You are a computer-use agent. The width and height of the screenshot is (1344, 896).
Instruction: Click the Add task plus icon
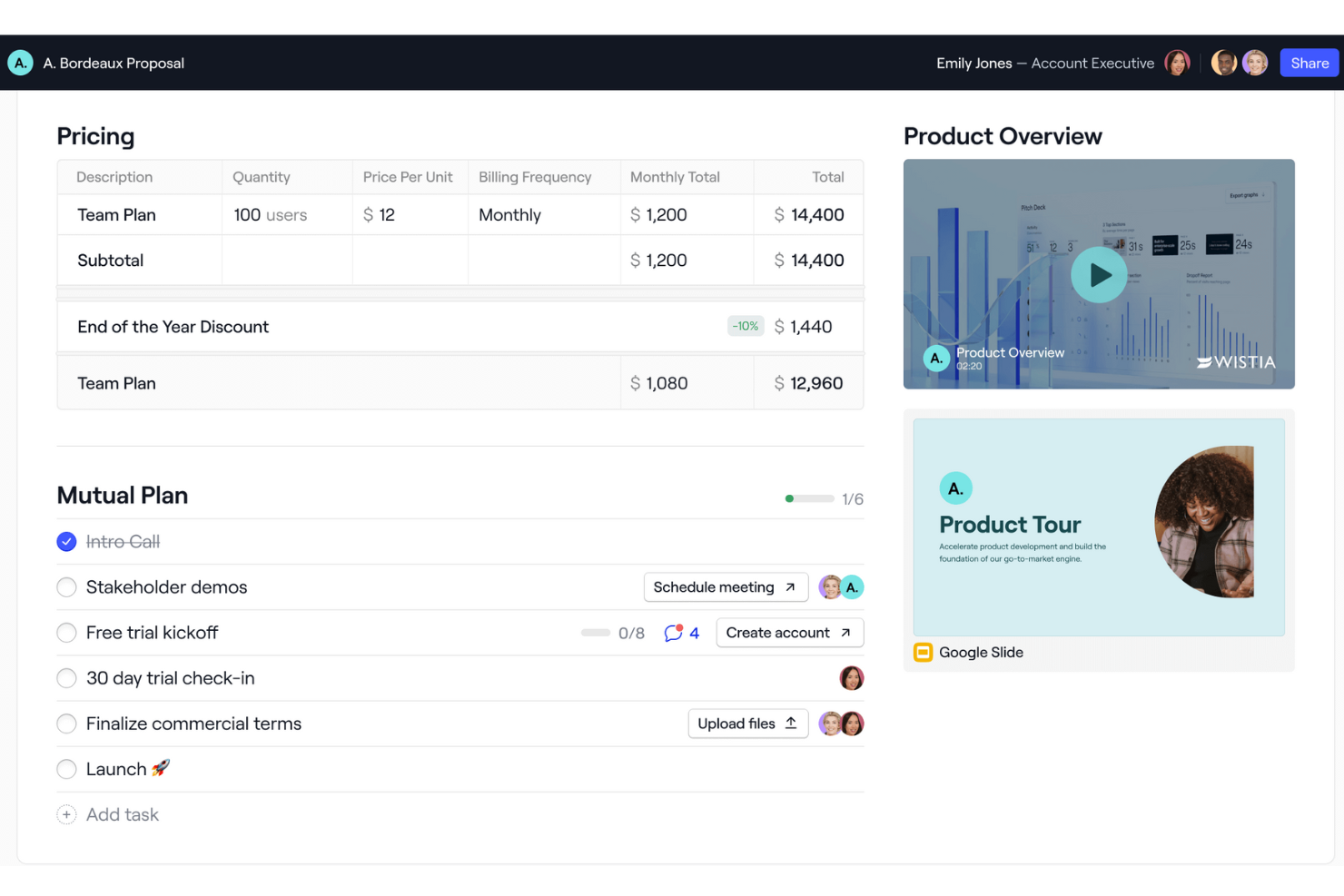pos(66,814)
